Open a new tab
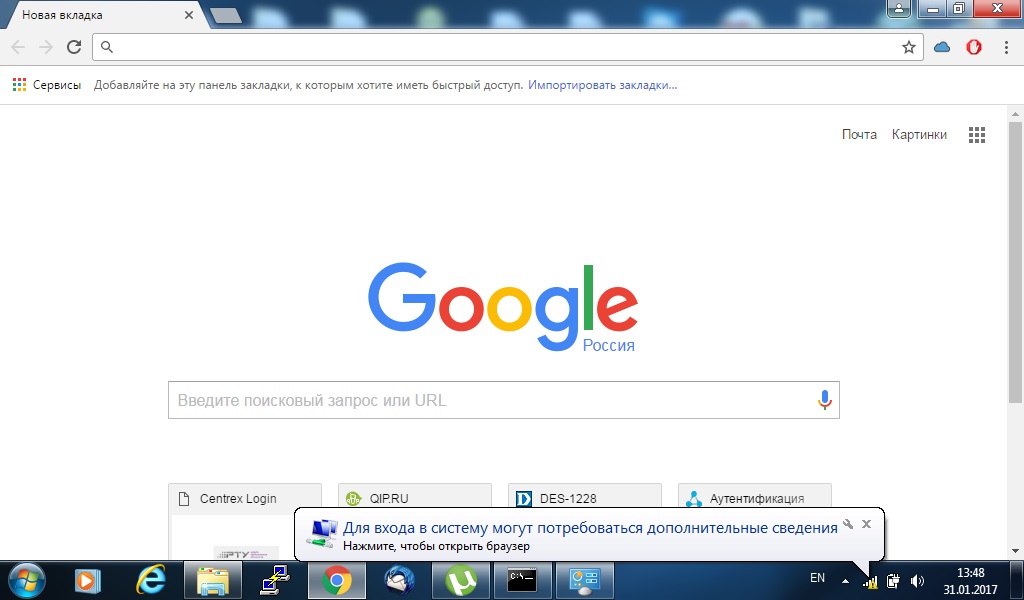The width and height of the screenshot is (1024, 600). [x=227, y=15]
